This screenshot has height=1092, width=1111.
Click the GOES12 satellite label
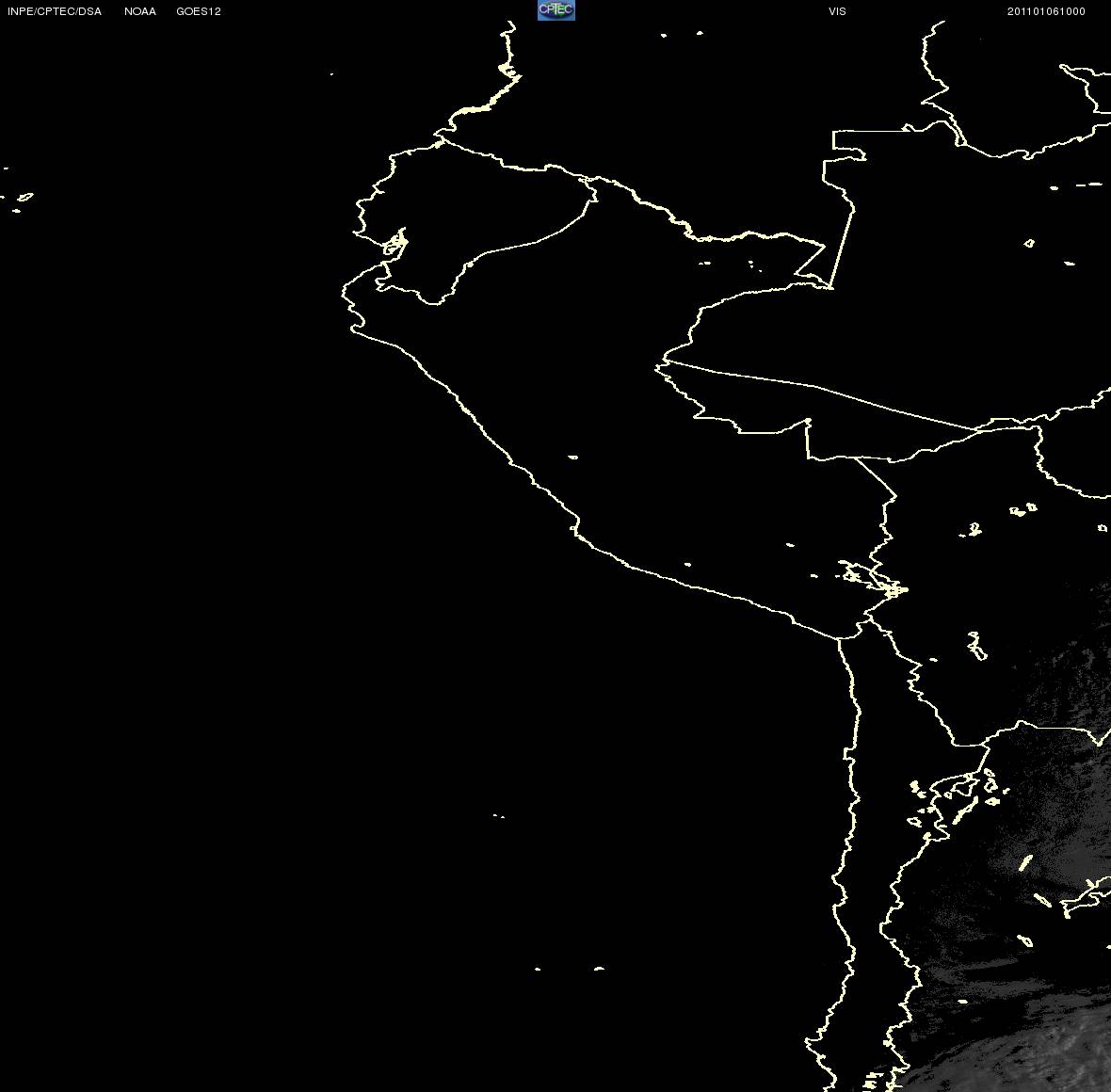pyautogui.click(x=199, y=11)
